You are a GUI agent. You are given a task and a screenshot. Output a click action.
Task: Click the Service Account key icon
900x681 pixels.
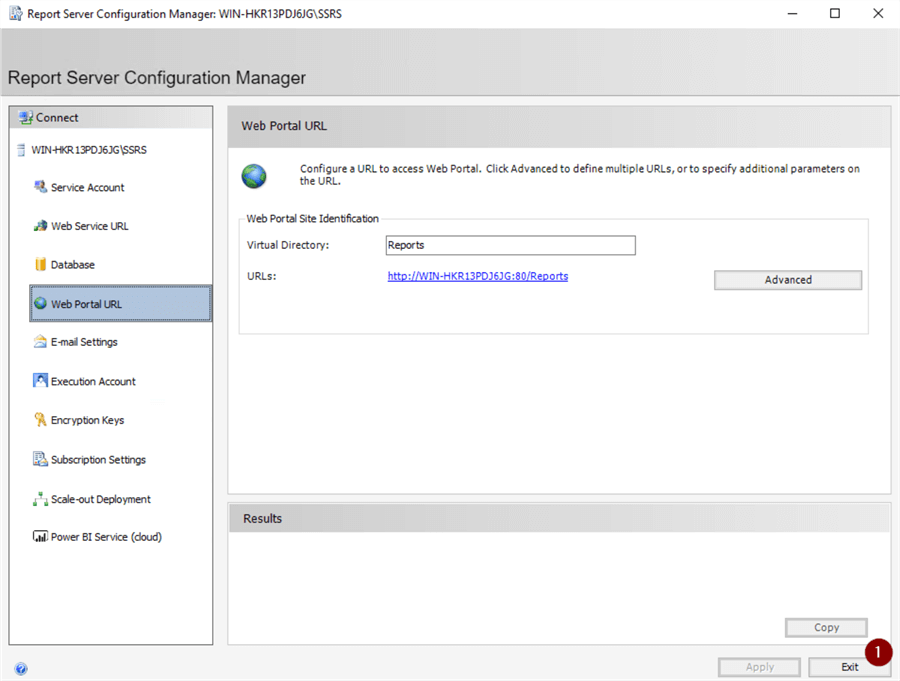[40, 187]
